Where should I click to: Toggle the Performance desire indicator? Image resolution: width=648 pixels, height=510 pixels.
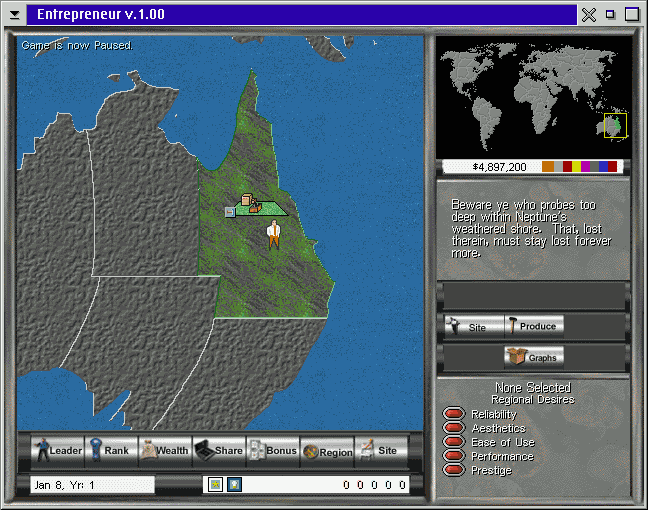pos(454,455)
